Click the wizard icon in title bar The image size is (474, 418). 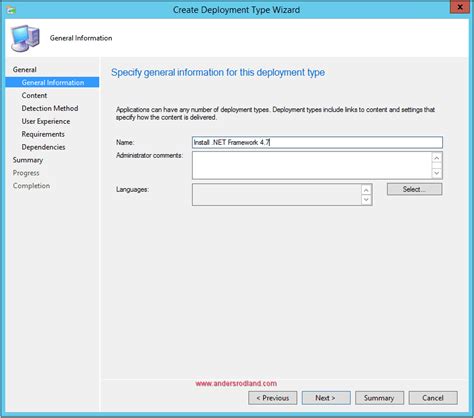pos(11,10)
